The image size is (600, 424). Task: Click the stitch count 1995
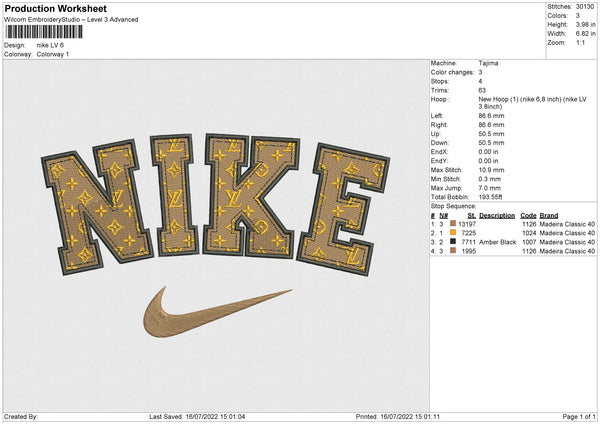pyautogui.click(x=469, y=251)
